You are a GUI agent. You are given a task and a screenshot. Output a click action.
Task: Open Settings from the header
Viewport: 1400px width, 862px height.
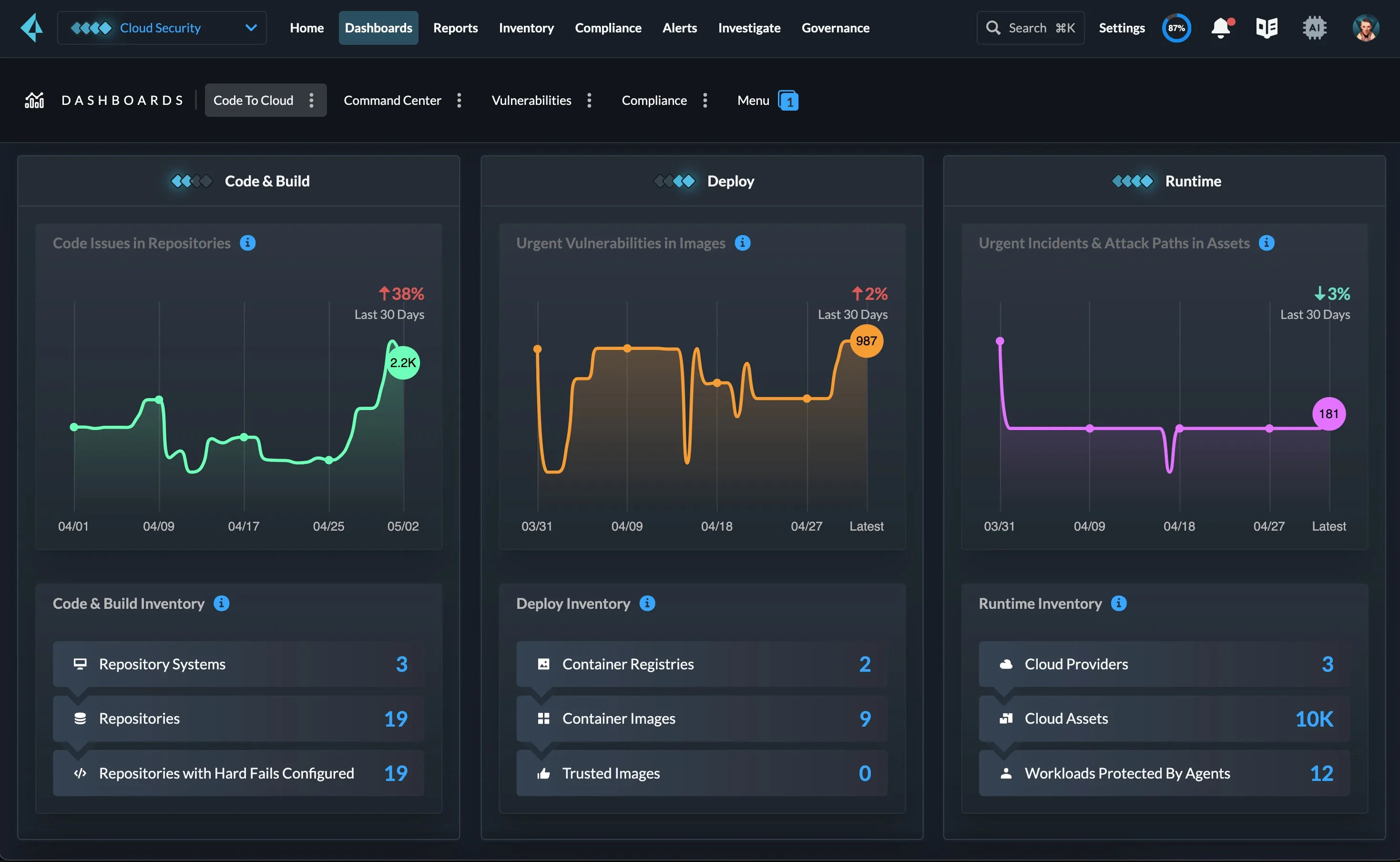coord(1121,27)
